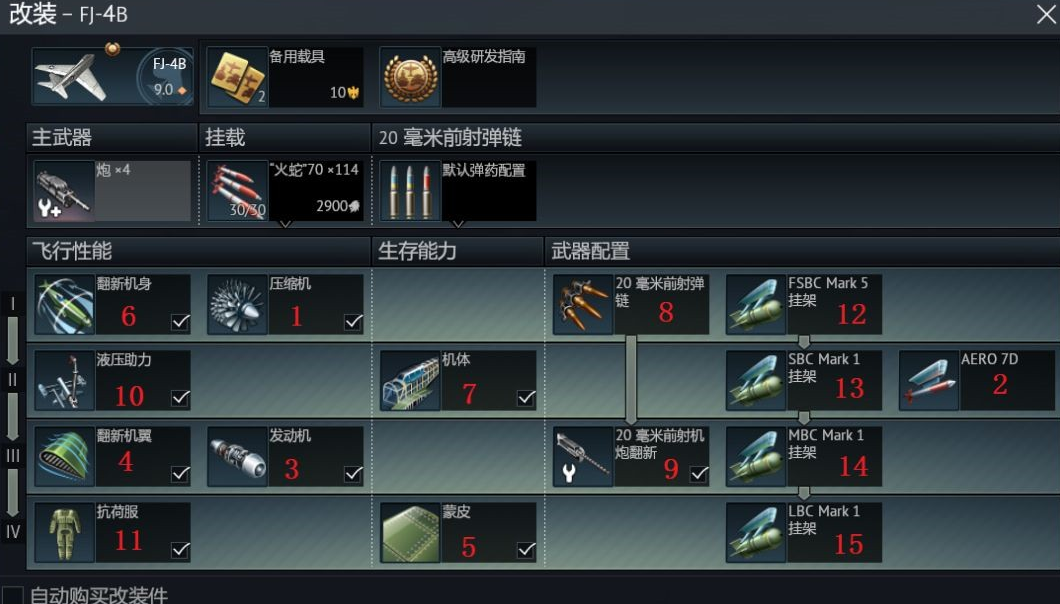Screen dimensions: 1060x604
Task: Open the 备用载具 backup vehicle item
Action: pos(285,76)
